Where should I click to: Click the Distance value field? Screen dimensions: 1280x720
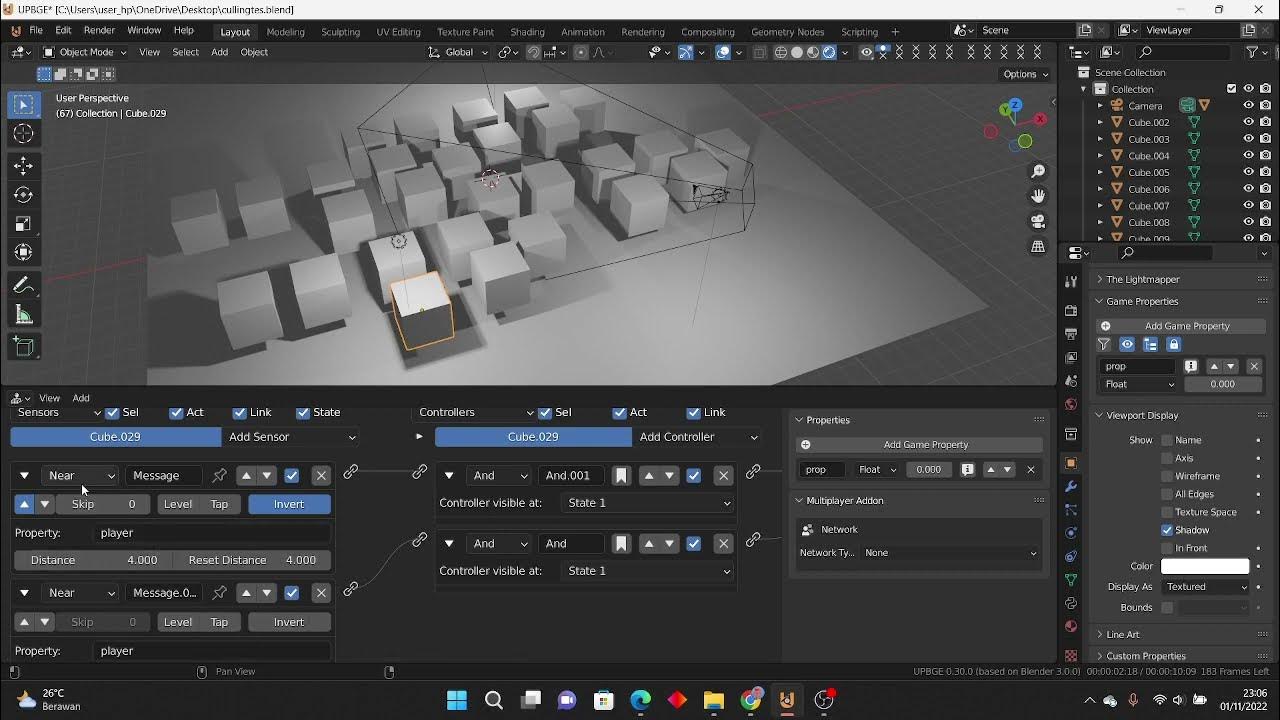[x=94, y=561]
